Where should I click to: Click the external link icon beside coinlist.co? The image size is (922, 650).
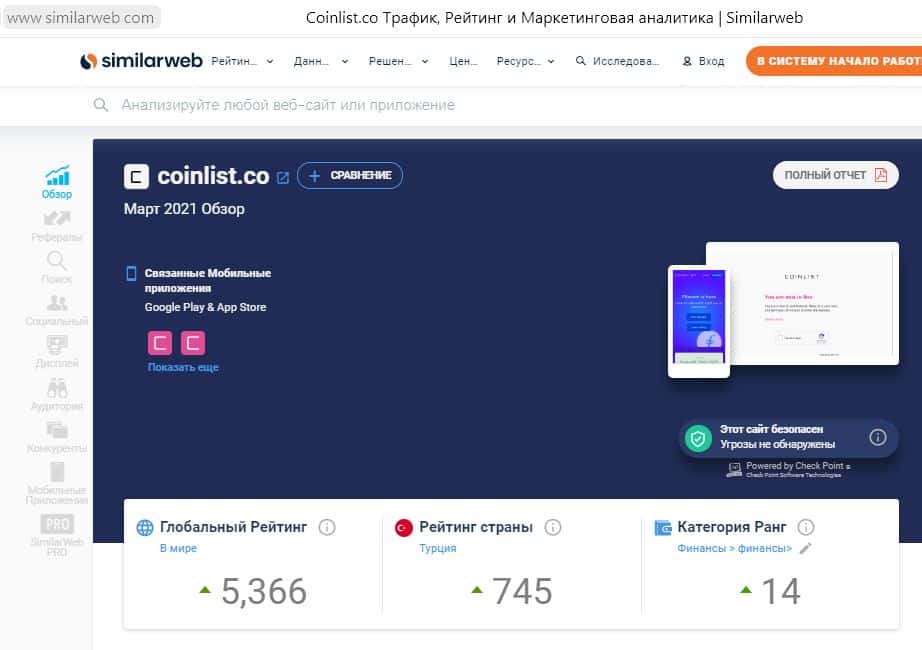point(283,178)
